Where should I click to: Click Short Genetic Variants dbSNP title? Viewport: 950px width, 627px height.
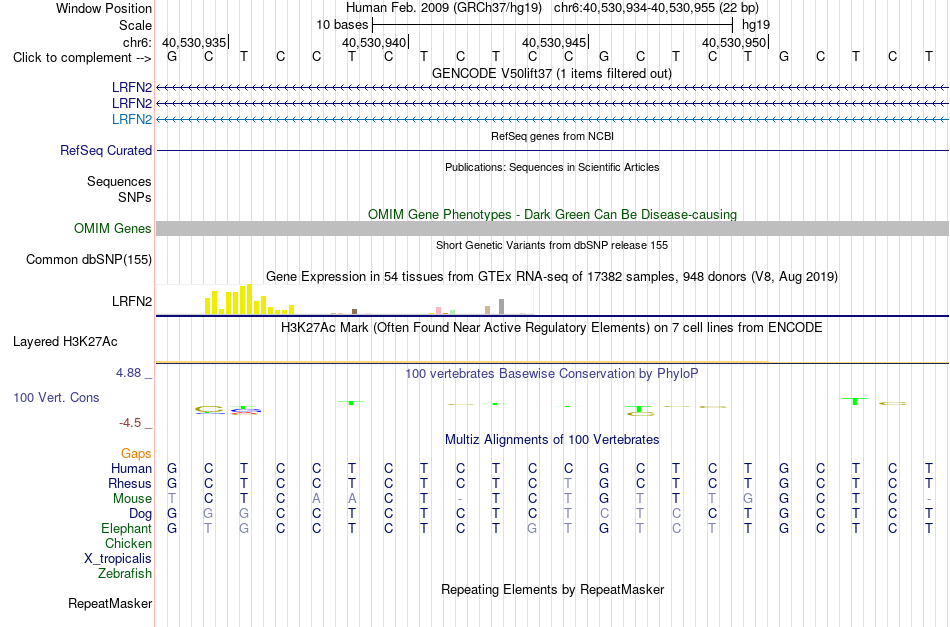(x=552, y=245)
